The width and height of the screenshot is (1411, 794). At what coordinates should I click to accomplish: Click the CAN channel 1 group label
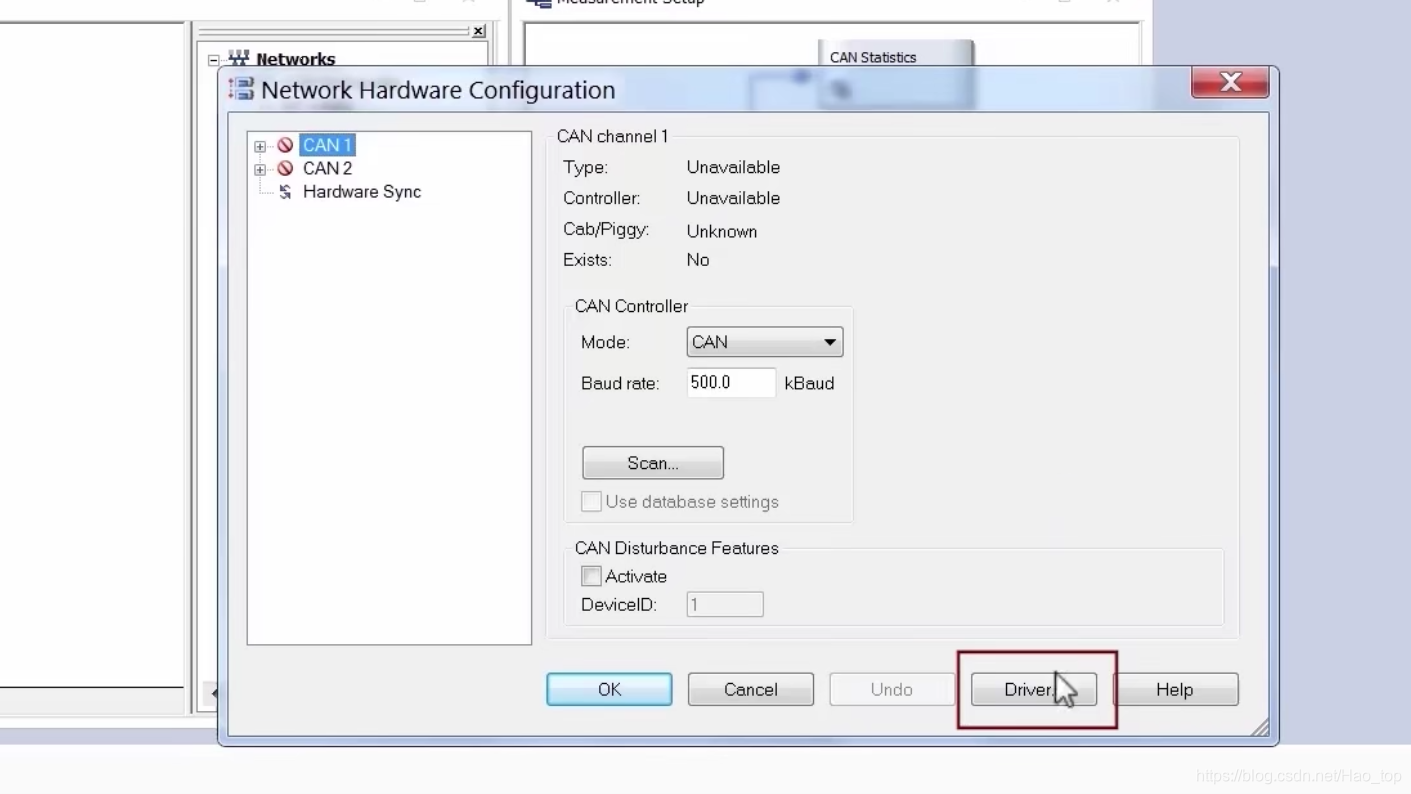point(613,136)
